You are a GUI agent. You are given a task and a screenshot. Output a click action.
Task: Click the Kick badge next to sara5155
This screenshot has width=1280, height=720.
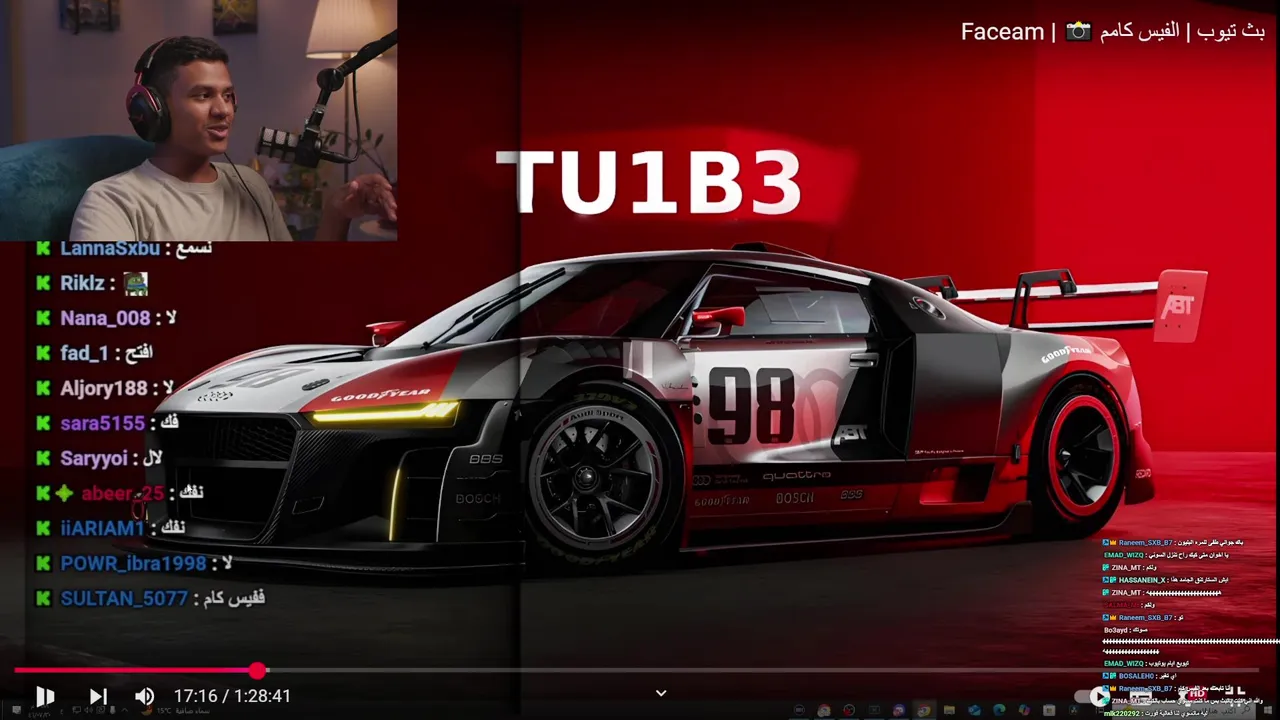pos(43,423)
